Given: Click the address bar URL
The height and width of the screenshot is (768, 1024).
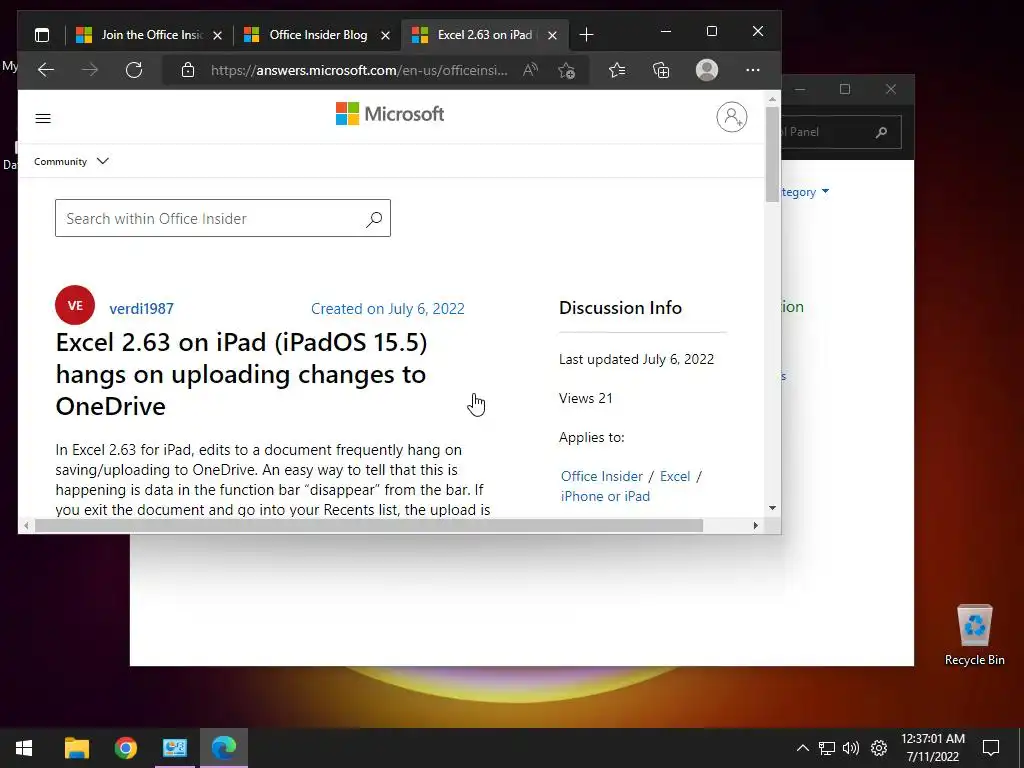Looking at the screenshot, I should (359, 70).
